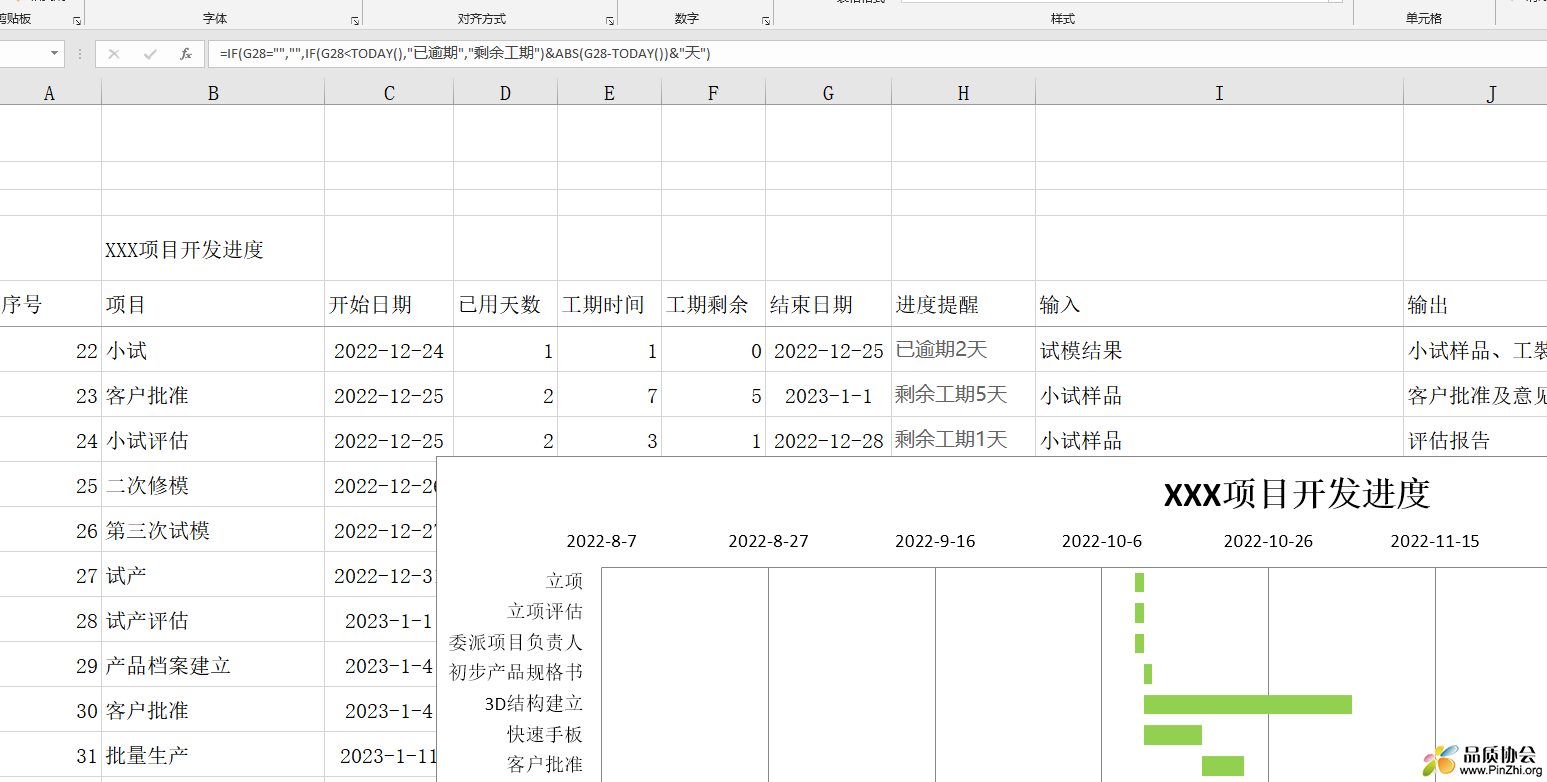
Task: Select column B header
Action: click(213, 93)
